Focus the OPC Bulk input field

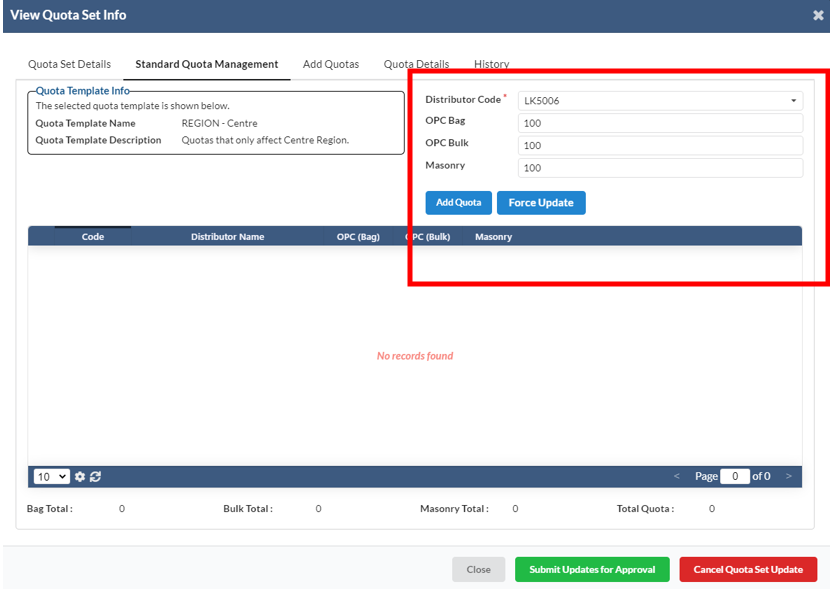click(660, 146)
